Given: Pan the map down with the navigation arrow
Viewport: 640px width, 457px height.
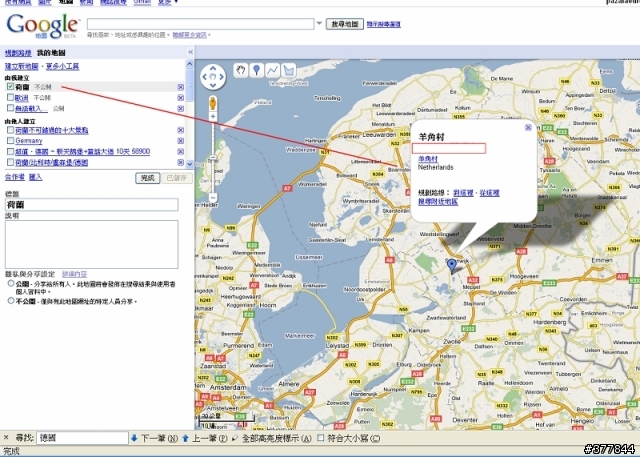Looking at the screenshot, I should (213, 85).
